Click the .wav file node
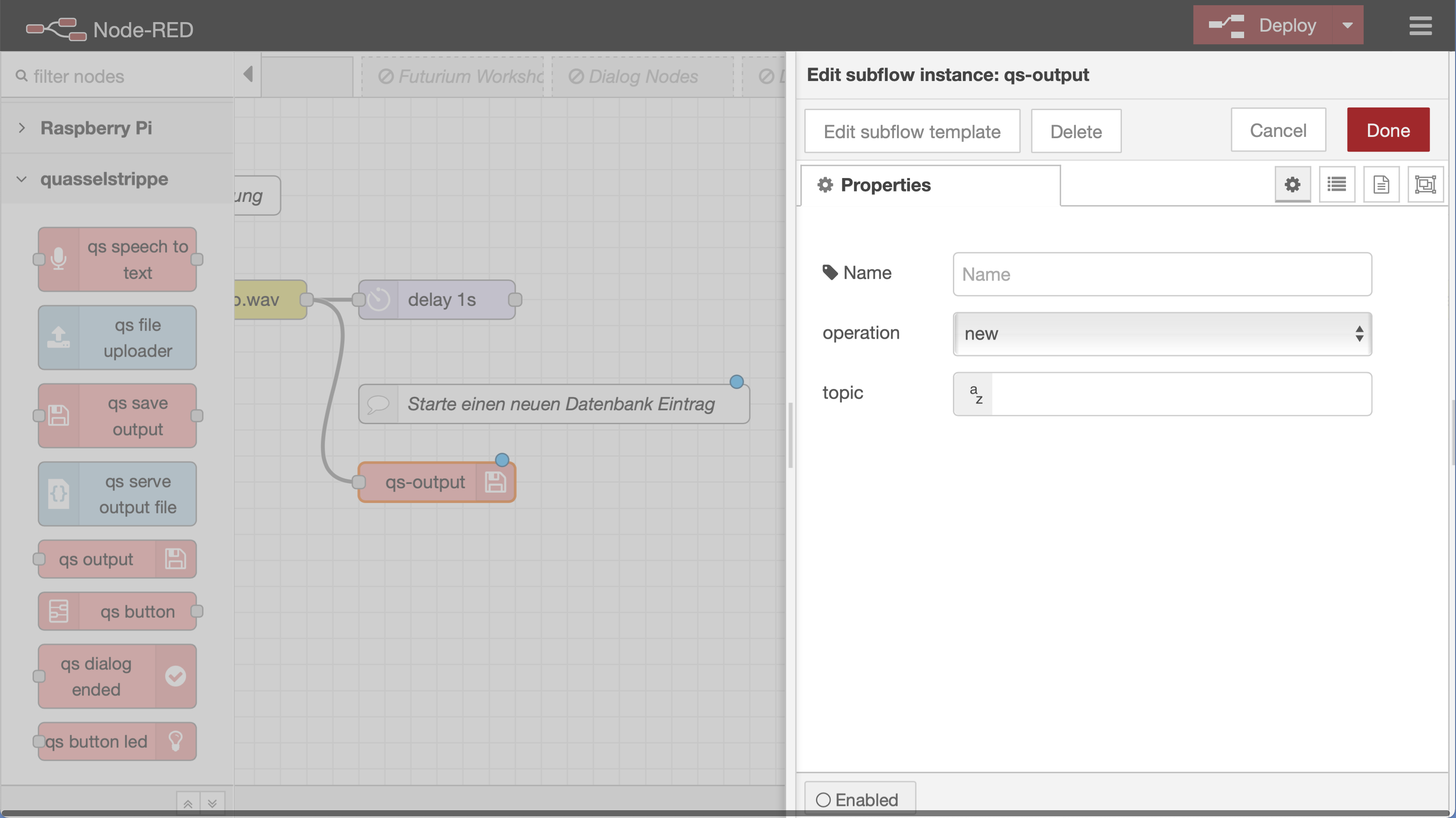This screenshot has height=818, width=1456. (x=271, y=300)
